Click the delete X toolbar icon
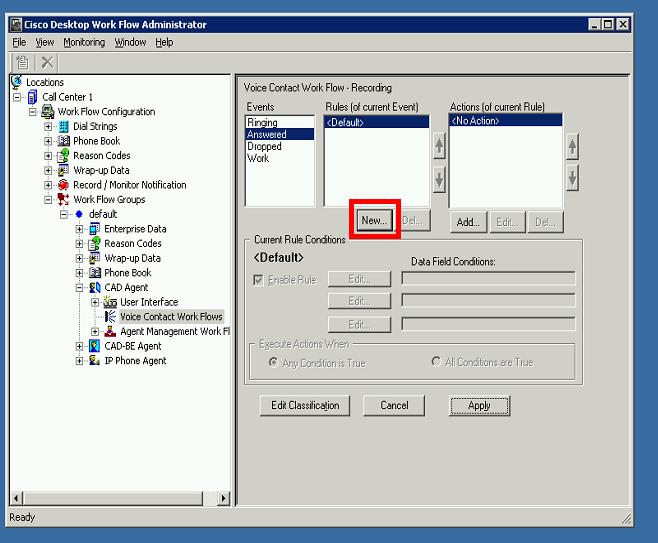This screenshot has height=543, width=658. 47,63
